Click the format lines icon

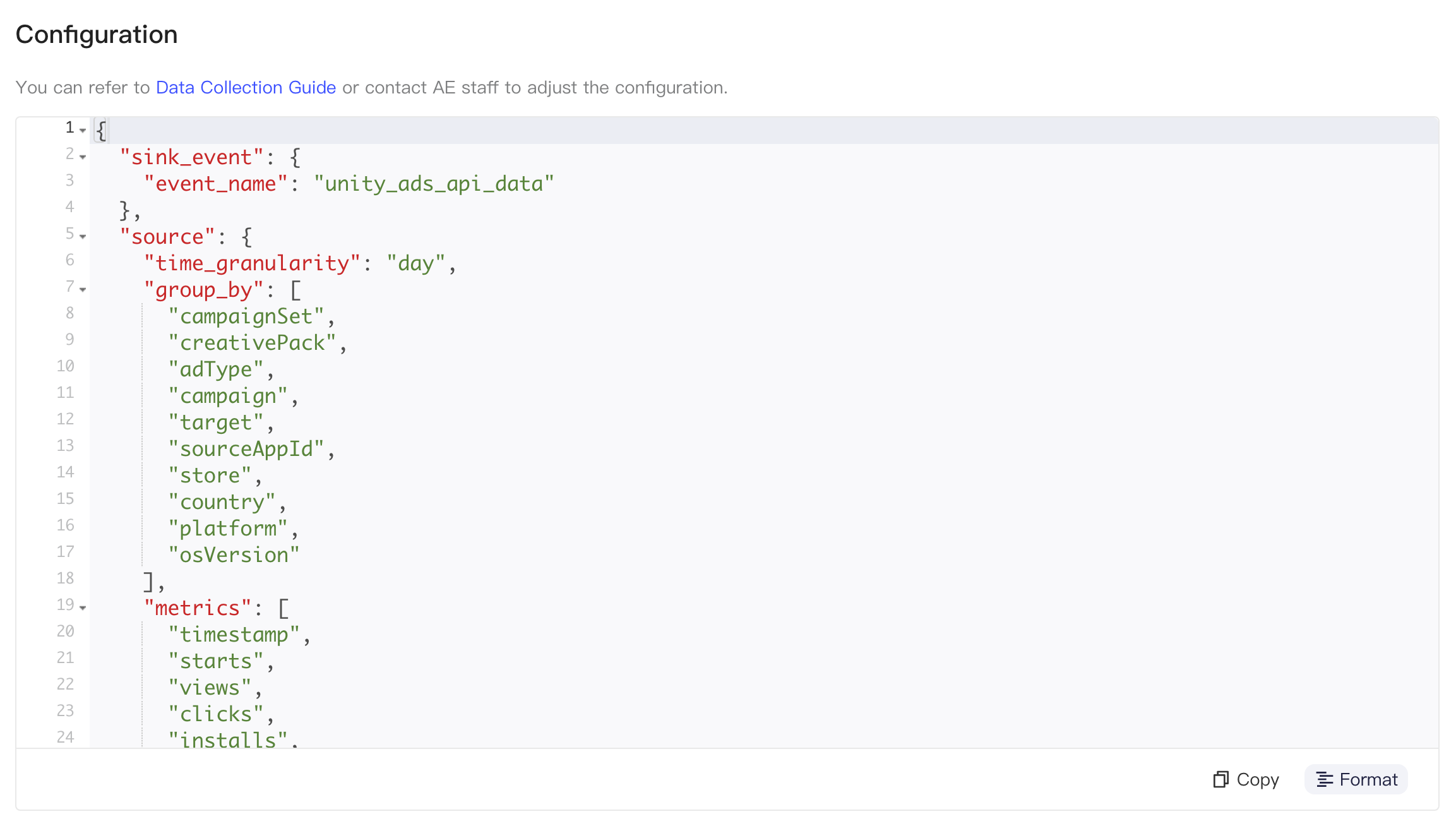tap(1325, 780)
